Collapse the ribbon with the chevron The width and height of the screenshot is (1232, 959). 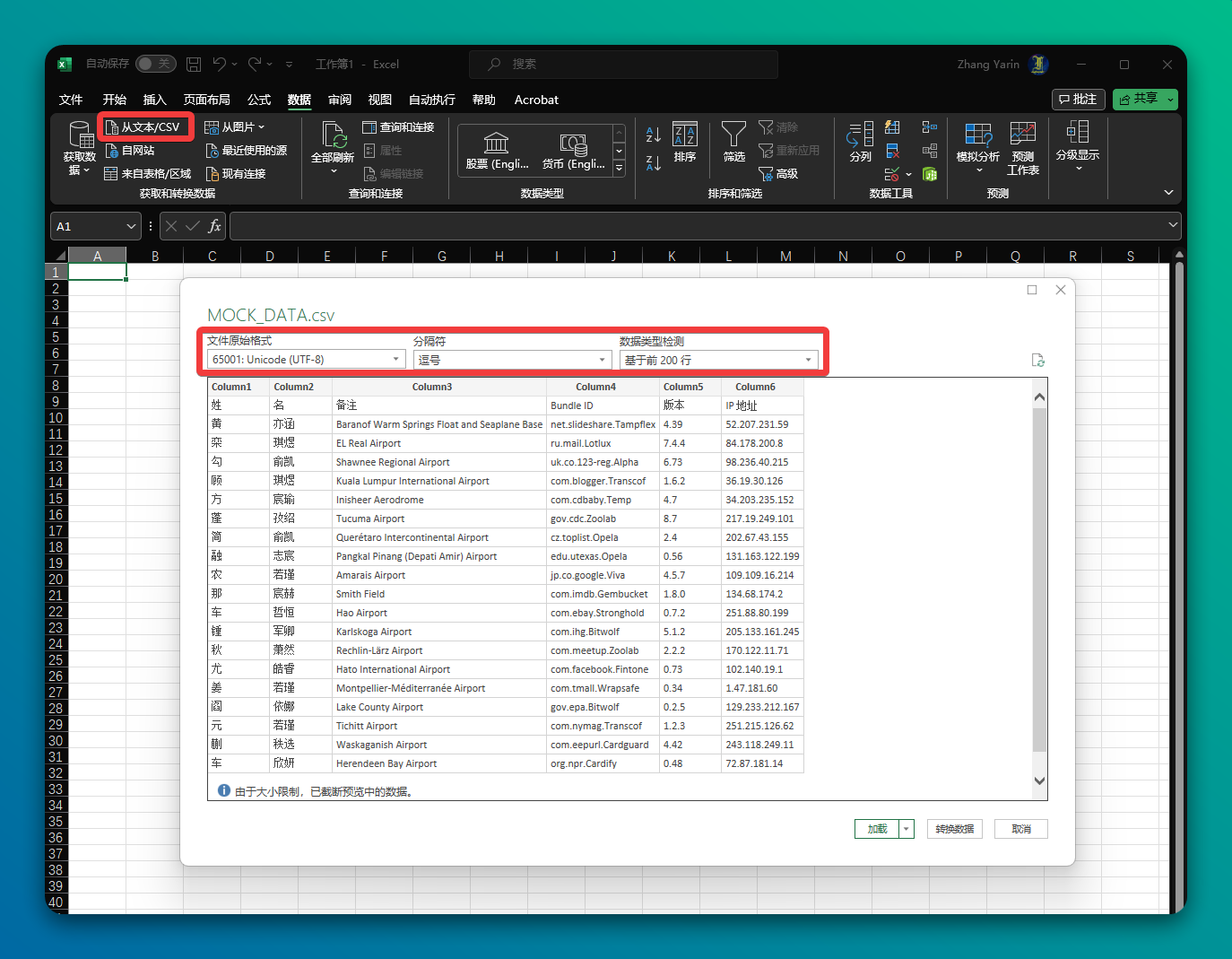(1168, 192)
